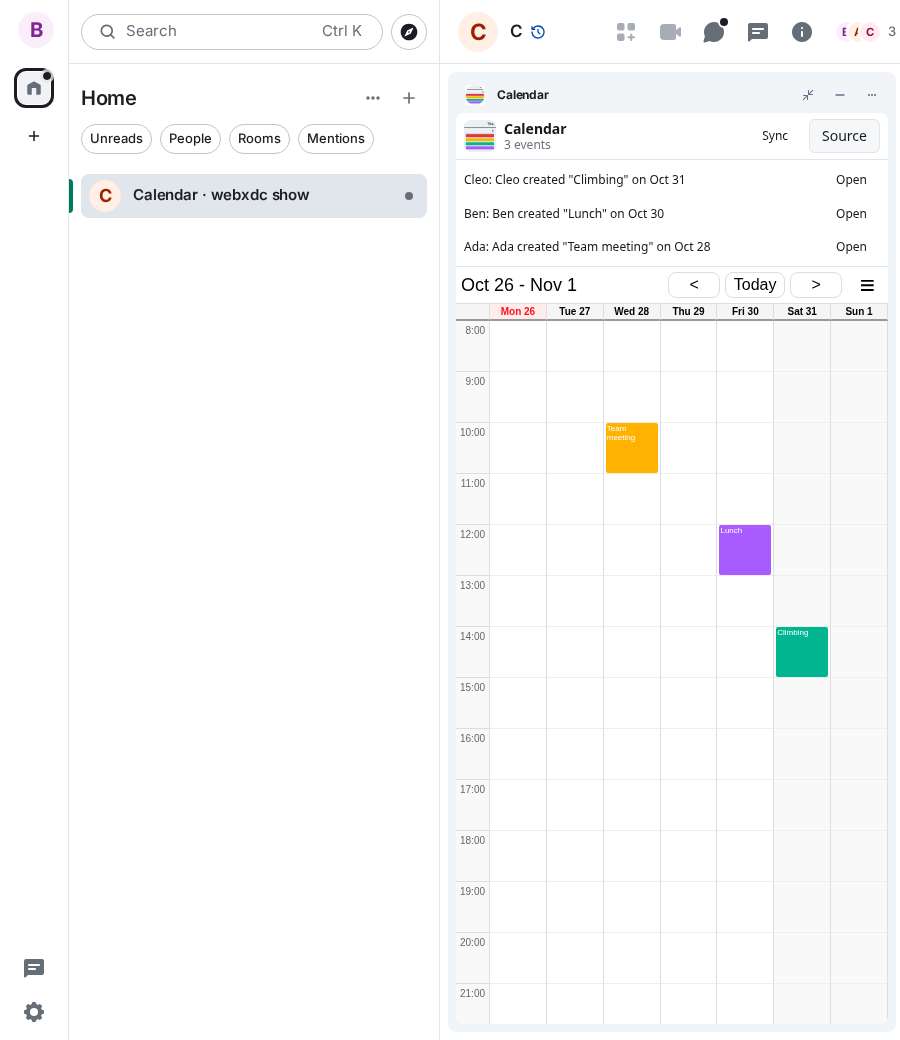Create a new space with plus icon

34,136
